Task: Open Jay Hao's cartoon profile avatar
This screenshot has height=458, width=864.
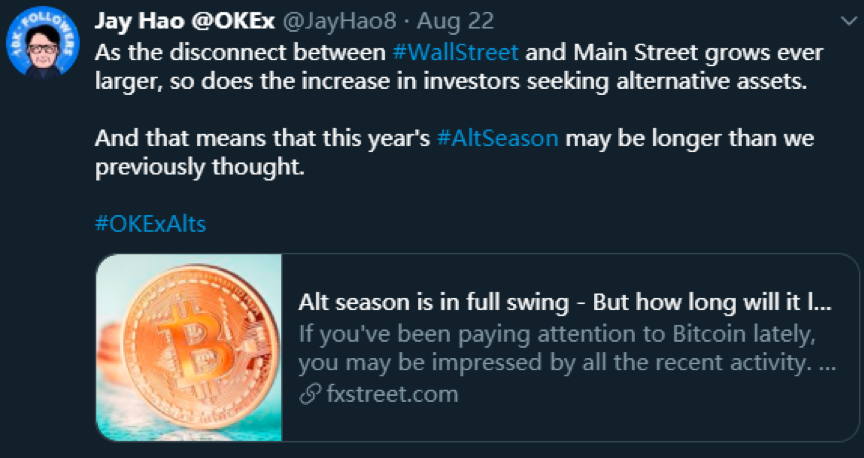Action: 42,43
